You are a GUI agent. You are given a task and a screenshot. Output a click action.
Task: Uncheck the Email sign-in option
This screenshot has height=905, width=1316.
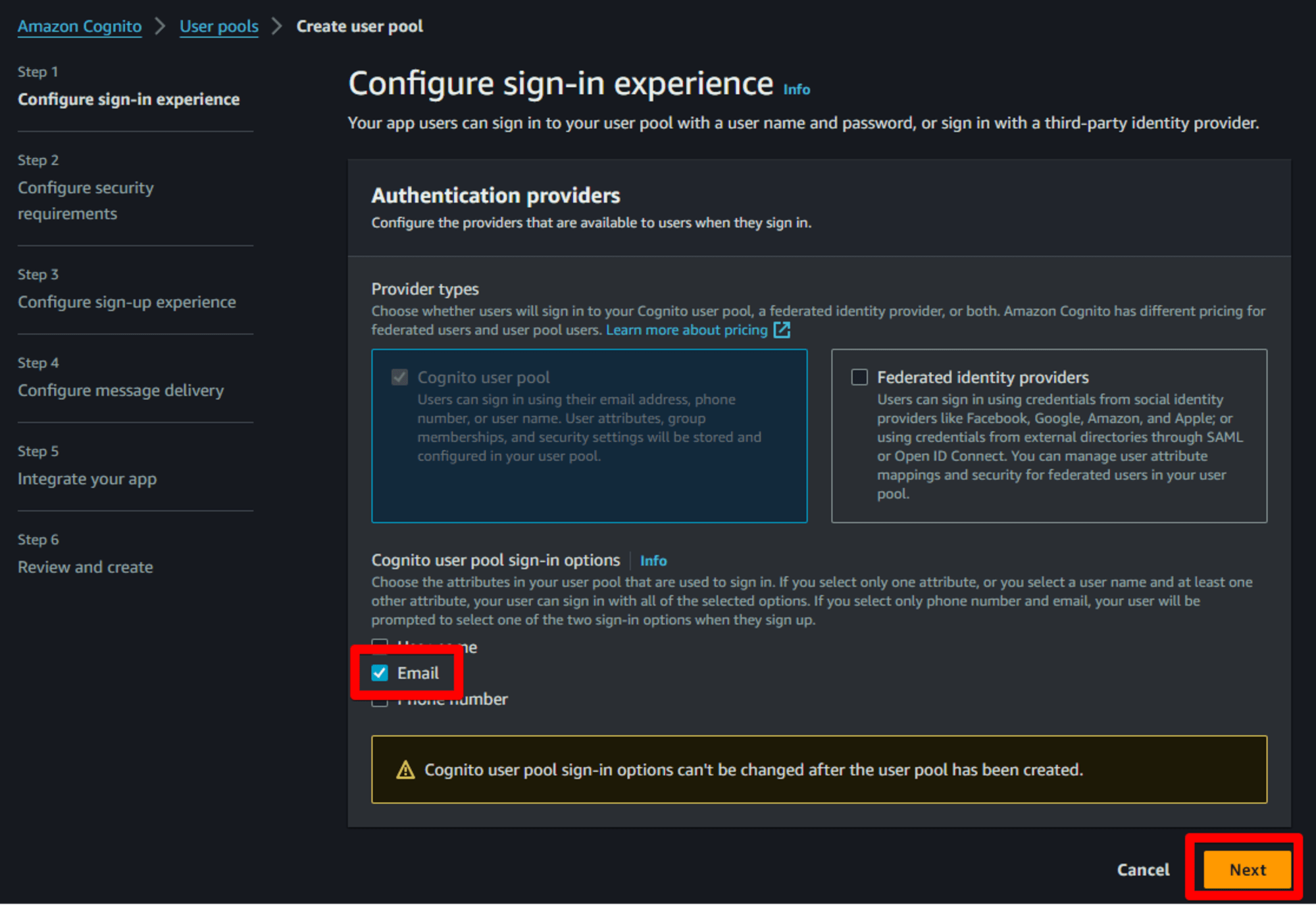(x=380, y=673)
